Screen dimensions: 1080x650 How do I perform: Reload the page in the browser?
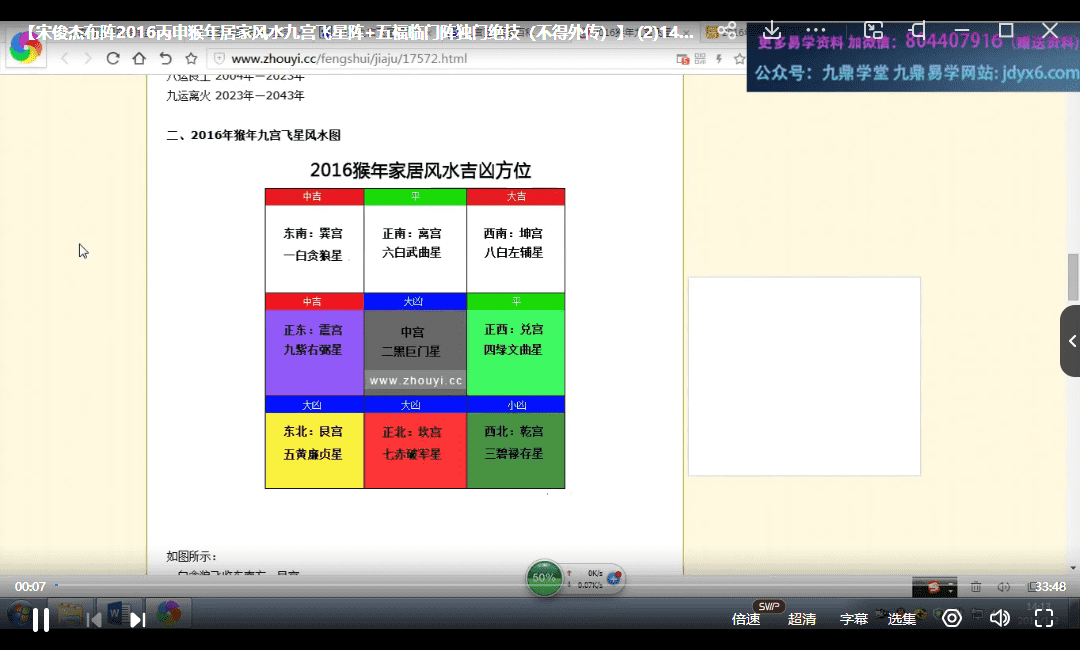[113, 59]
